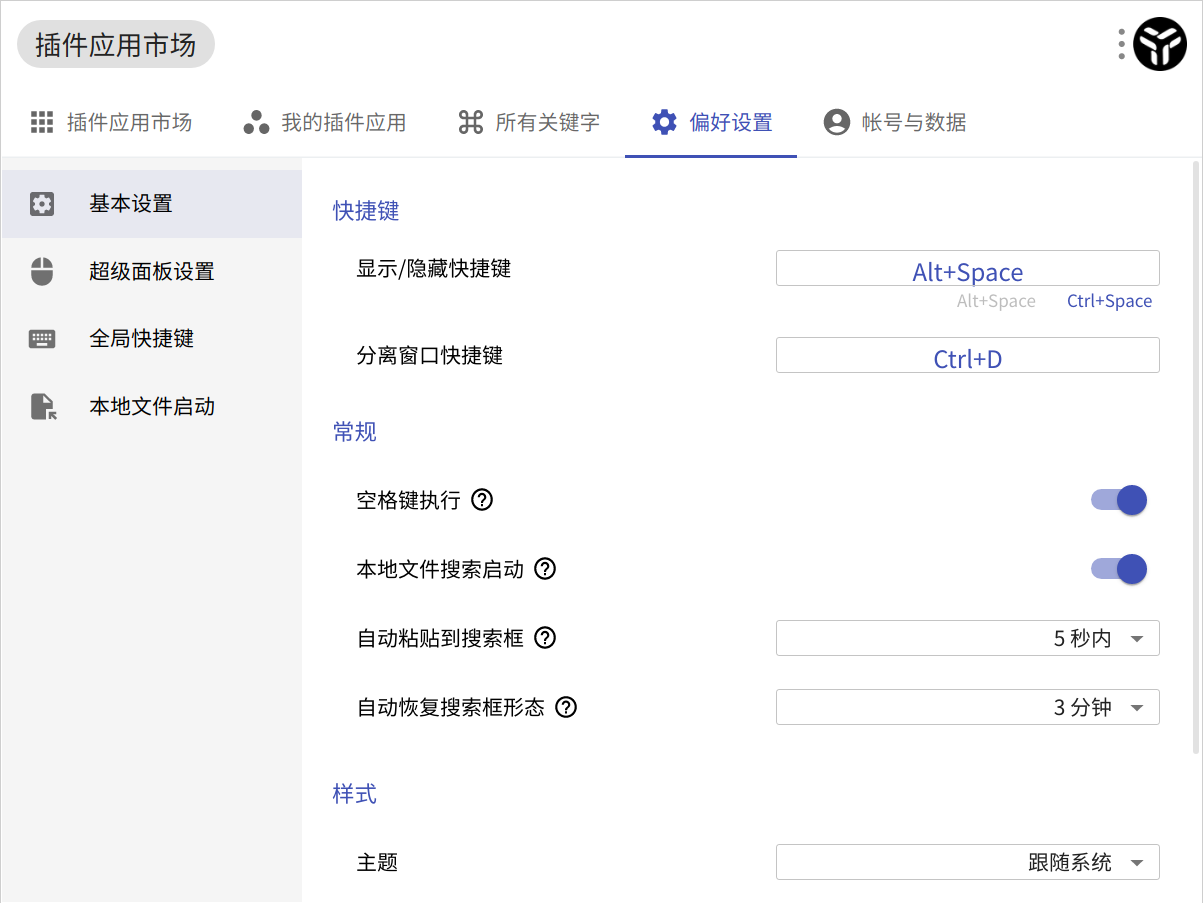Viewport: 1203px width, 903px height.
Task: Open the 自动恢复搜索框形态 dropdown (3 分钟)
Action: (967, 707)
